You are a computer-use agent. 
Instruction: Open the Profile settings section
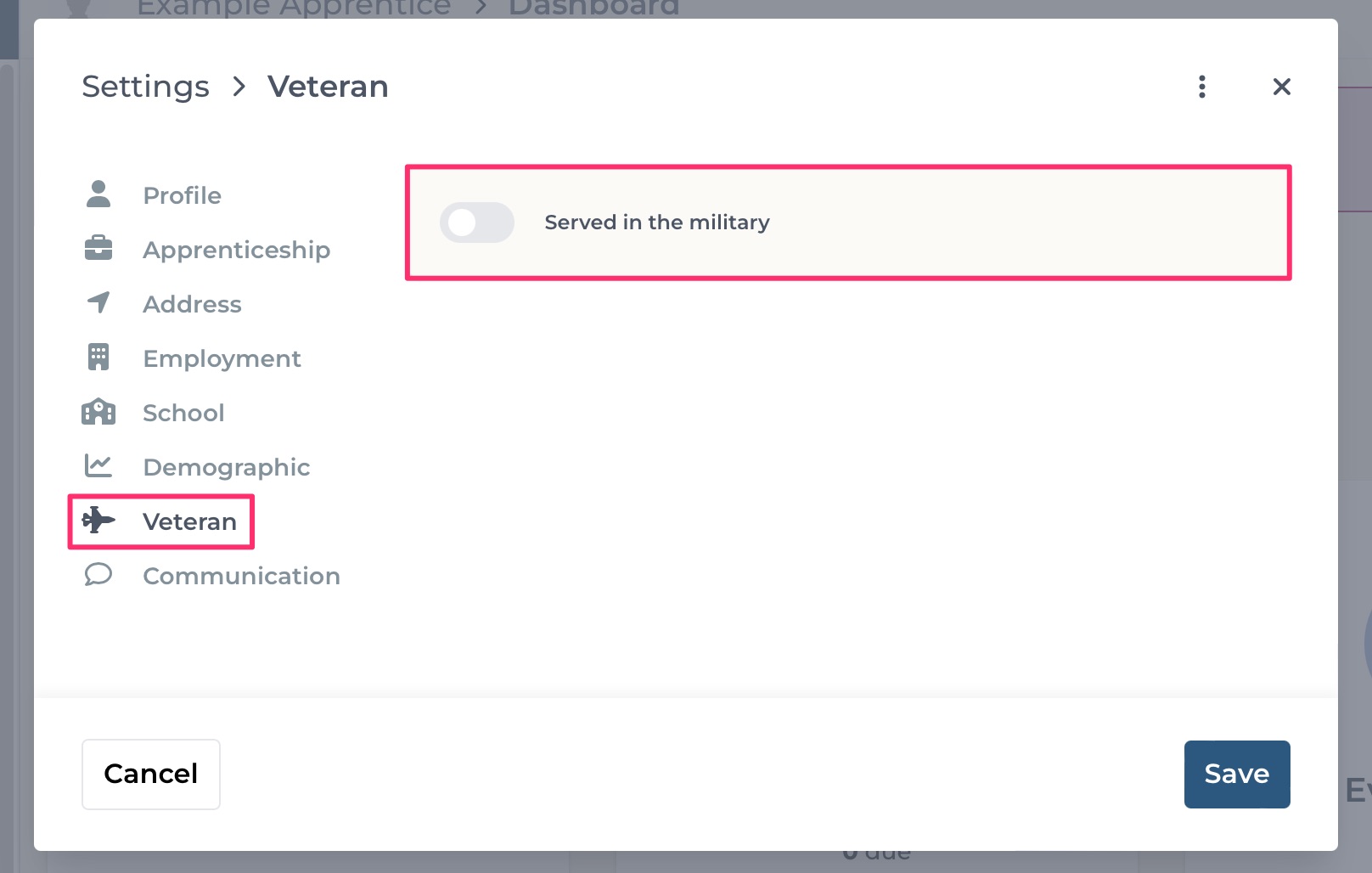click(x=182, y=195)
